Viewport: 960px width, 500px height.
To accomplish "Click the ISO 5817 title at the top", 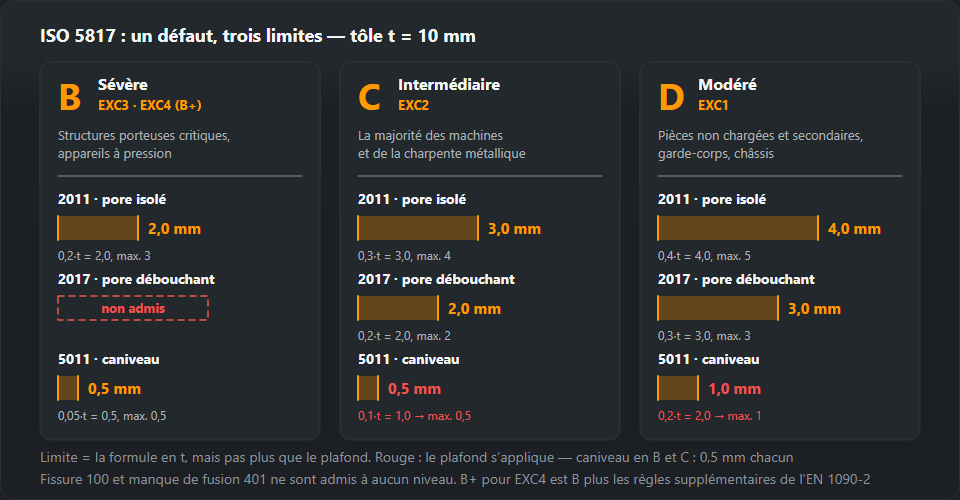I will point(258,36).
